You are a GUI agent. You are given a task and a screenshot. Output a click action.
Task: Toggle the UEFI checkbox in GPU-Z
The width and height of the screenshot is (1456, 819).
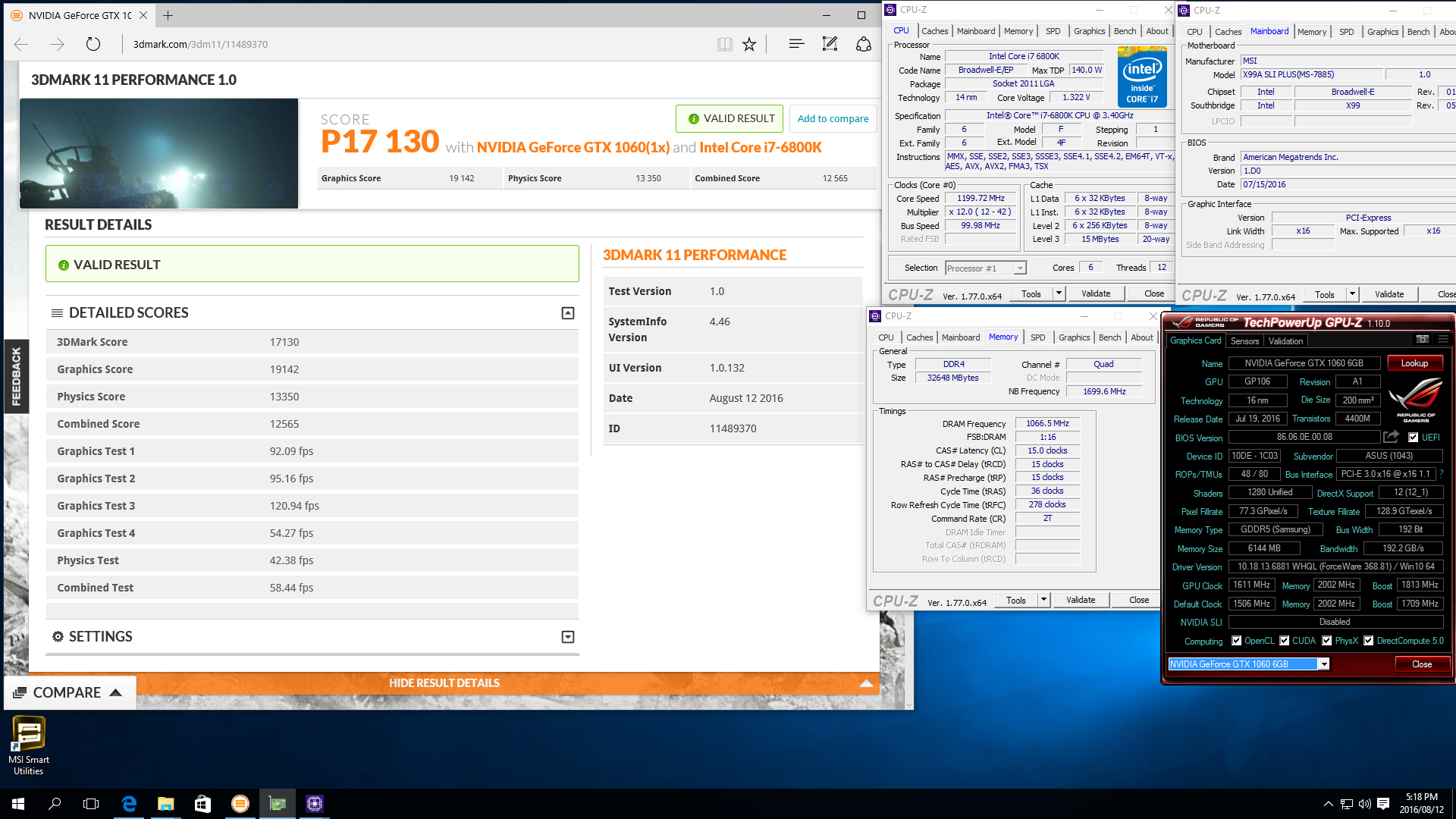click(1413, 438)
